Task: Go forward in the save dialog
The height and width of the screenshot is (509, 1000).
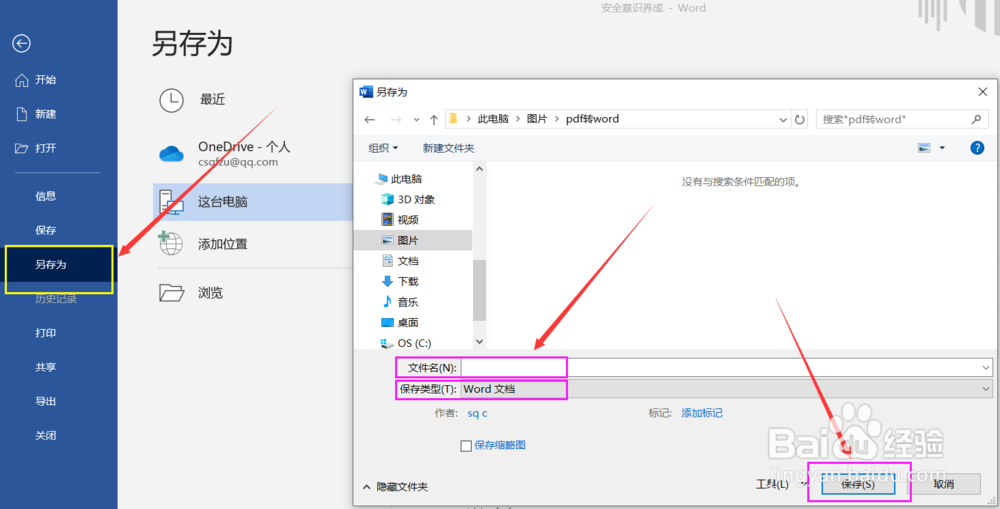Action: pyautogui.click(x=396, y=119)
